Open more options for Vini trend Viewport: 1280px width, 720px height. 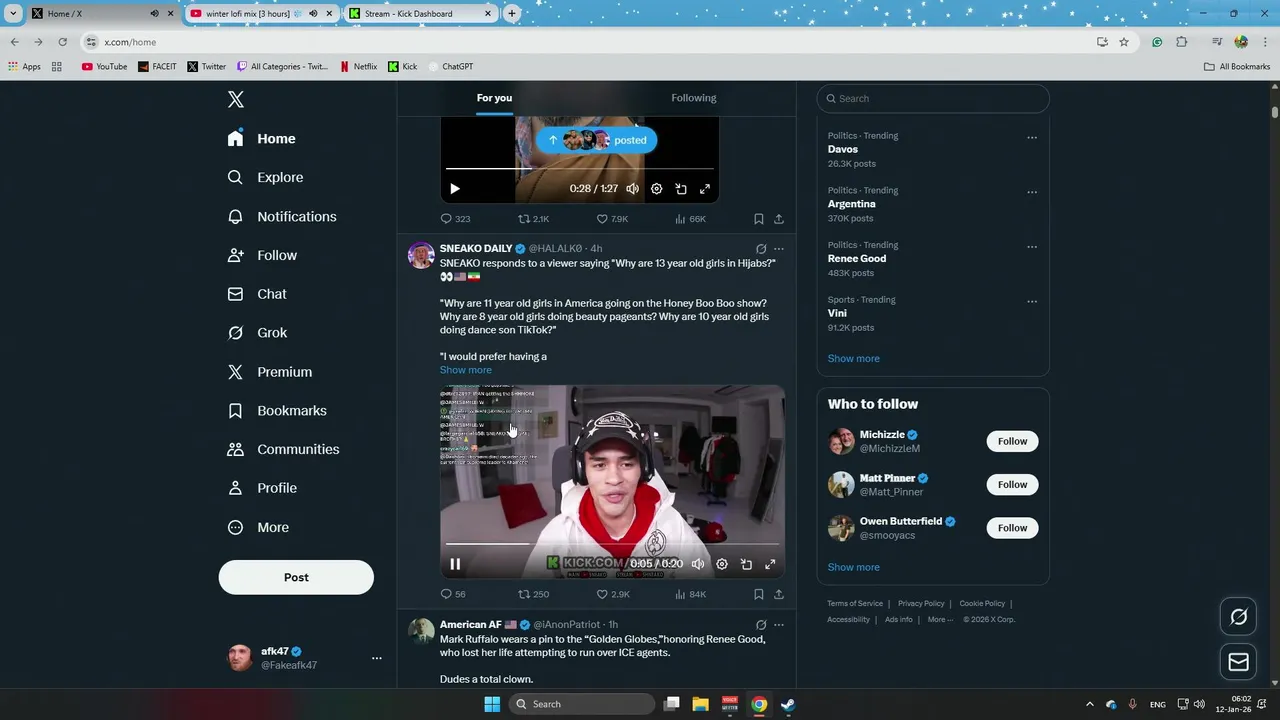click(x=1032, y=301)
